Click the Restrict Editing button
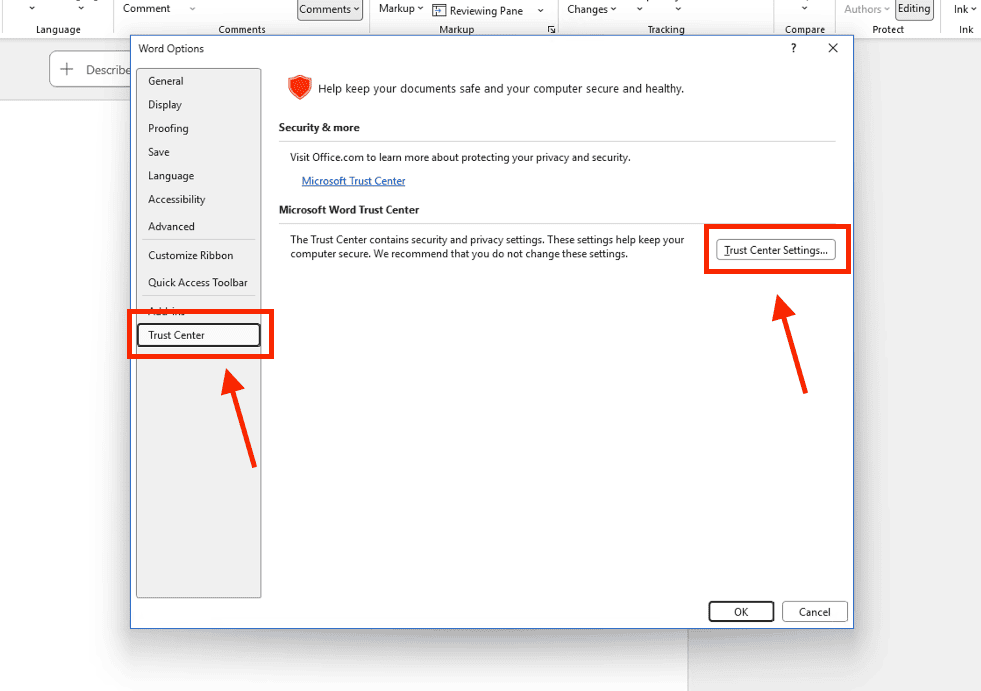 [914, 9]
